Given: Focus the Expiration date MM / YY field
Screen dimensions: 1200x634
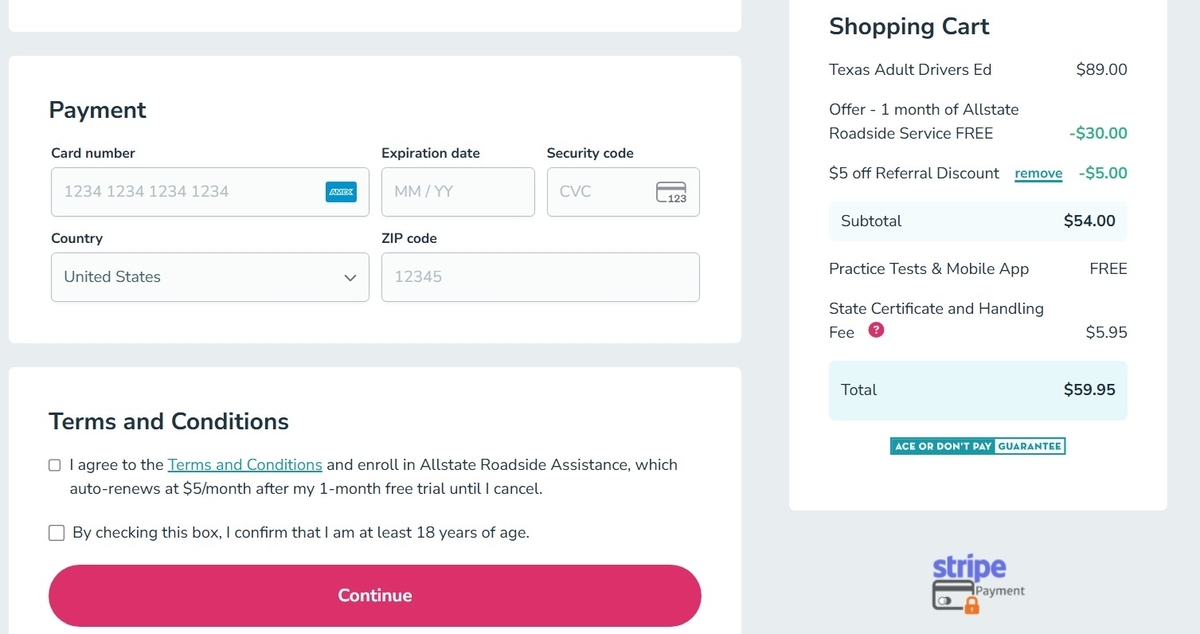Looking at the screenshot, I should pyautogui.click(x=458, y=192).
